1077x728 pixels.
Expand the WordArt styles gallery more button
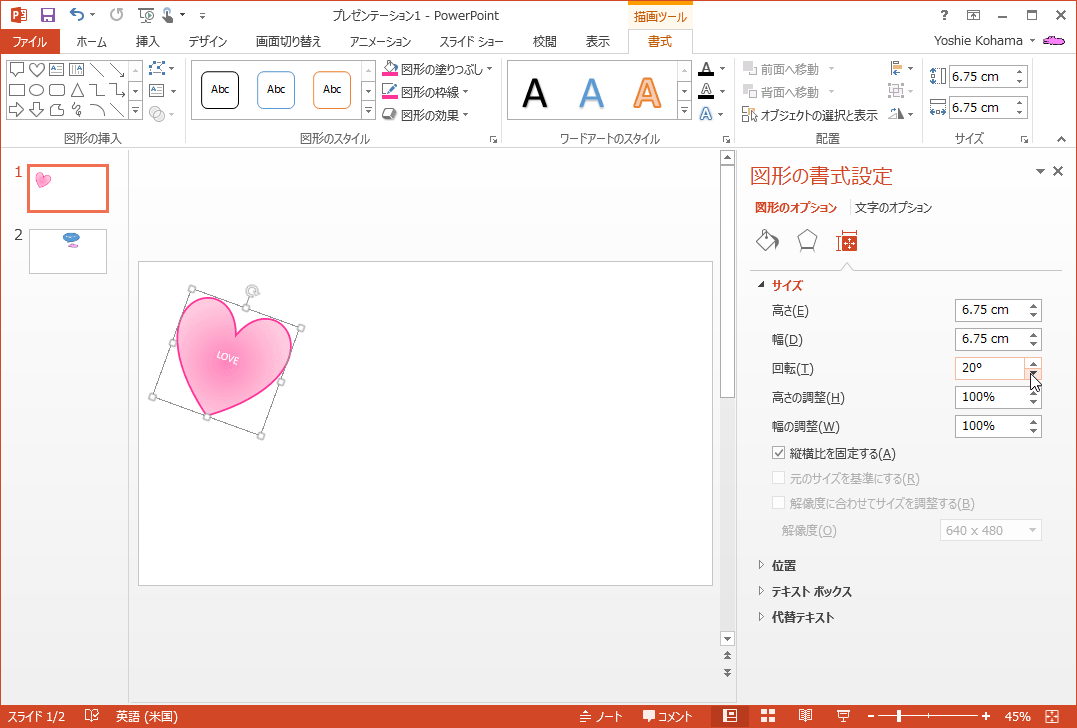tap(684, 110)
